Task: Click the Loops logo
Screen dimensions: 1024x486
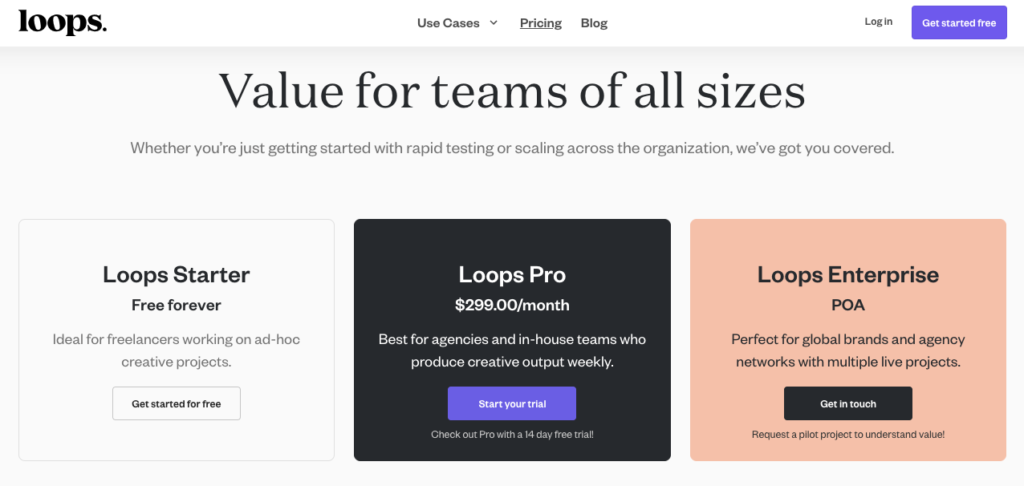Action: click(x=62, y=22)
